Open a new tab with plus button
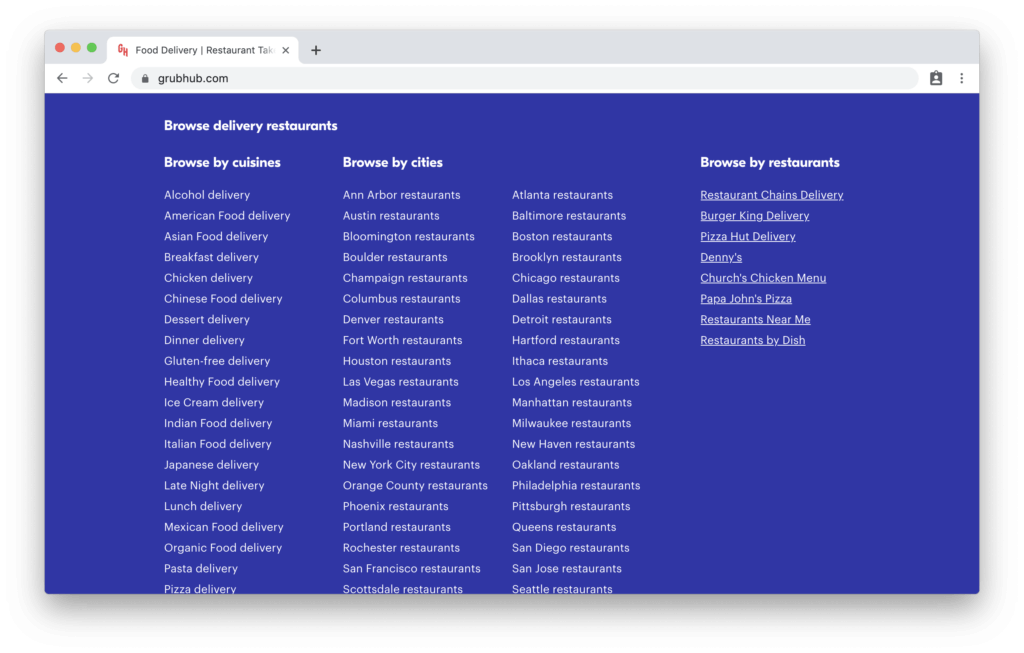This screenshot has height=653, width=1024. point(316,50)
